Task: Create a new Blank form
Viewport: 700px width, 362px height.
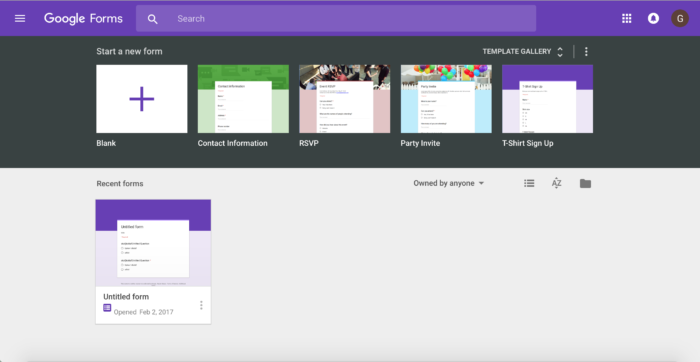Action: (142, 99)
